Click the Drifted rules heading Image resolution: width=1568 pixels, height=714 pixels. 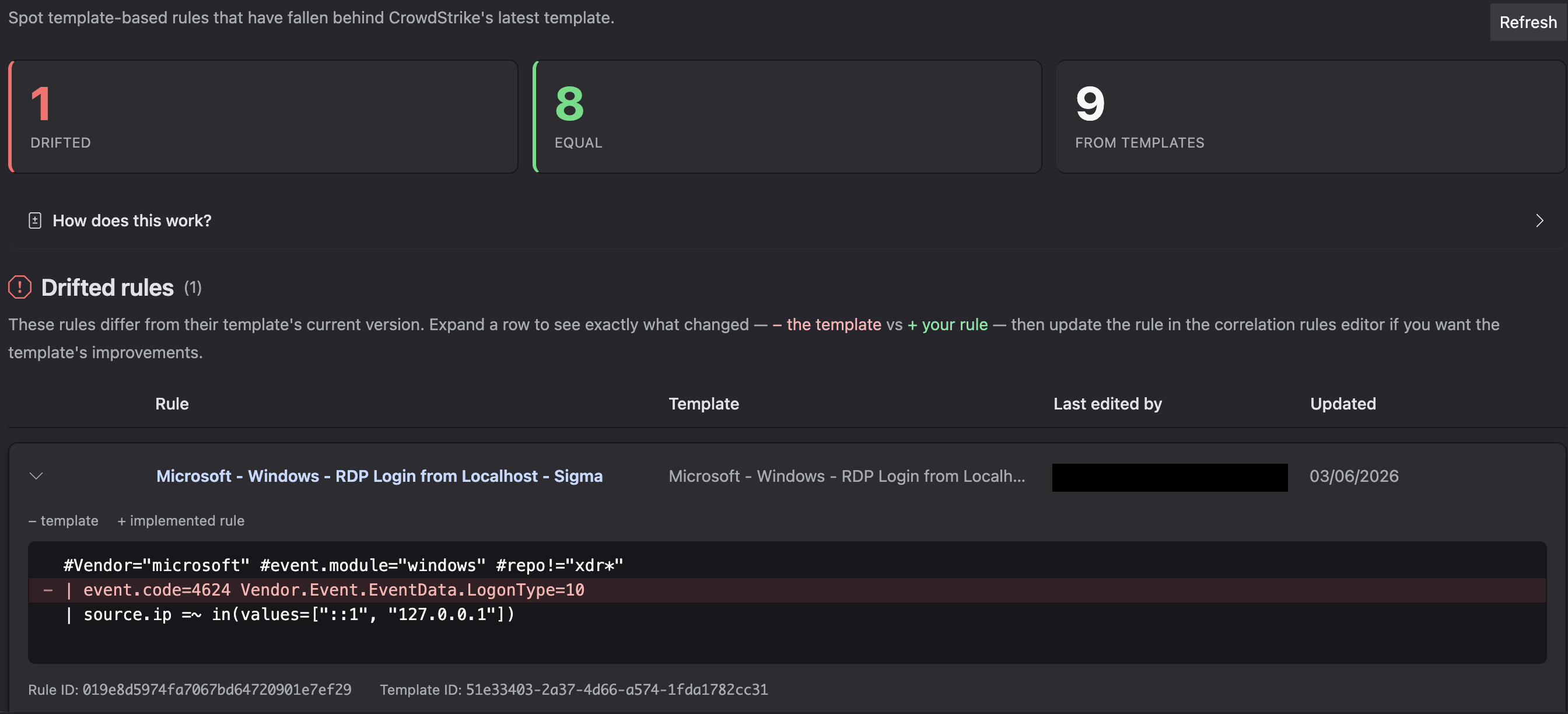click(x=107, y=288)
